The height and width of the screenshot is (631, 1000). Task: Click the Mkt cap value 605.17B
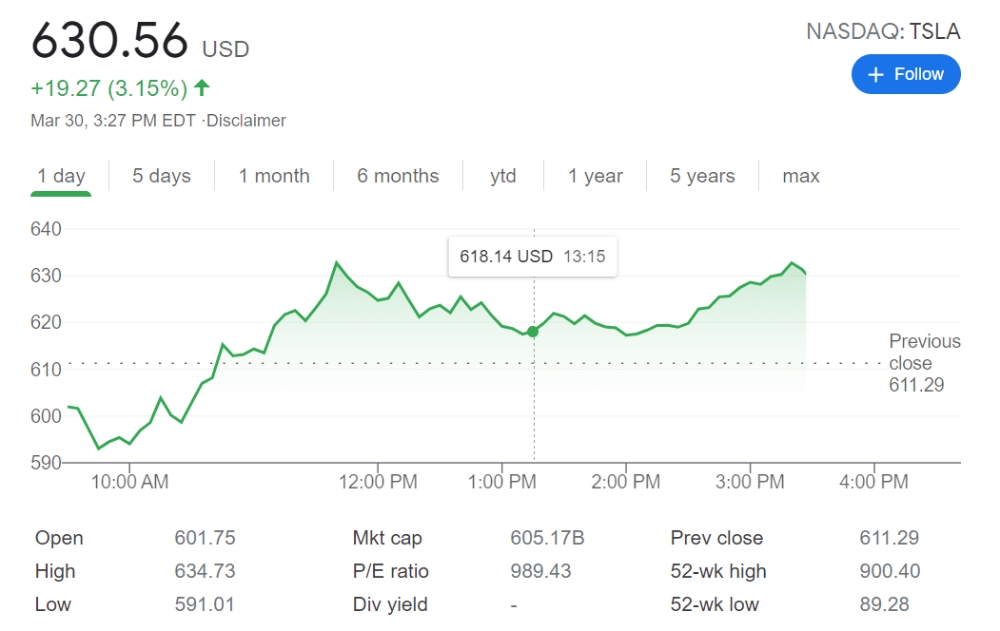[x=547, y=538]
